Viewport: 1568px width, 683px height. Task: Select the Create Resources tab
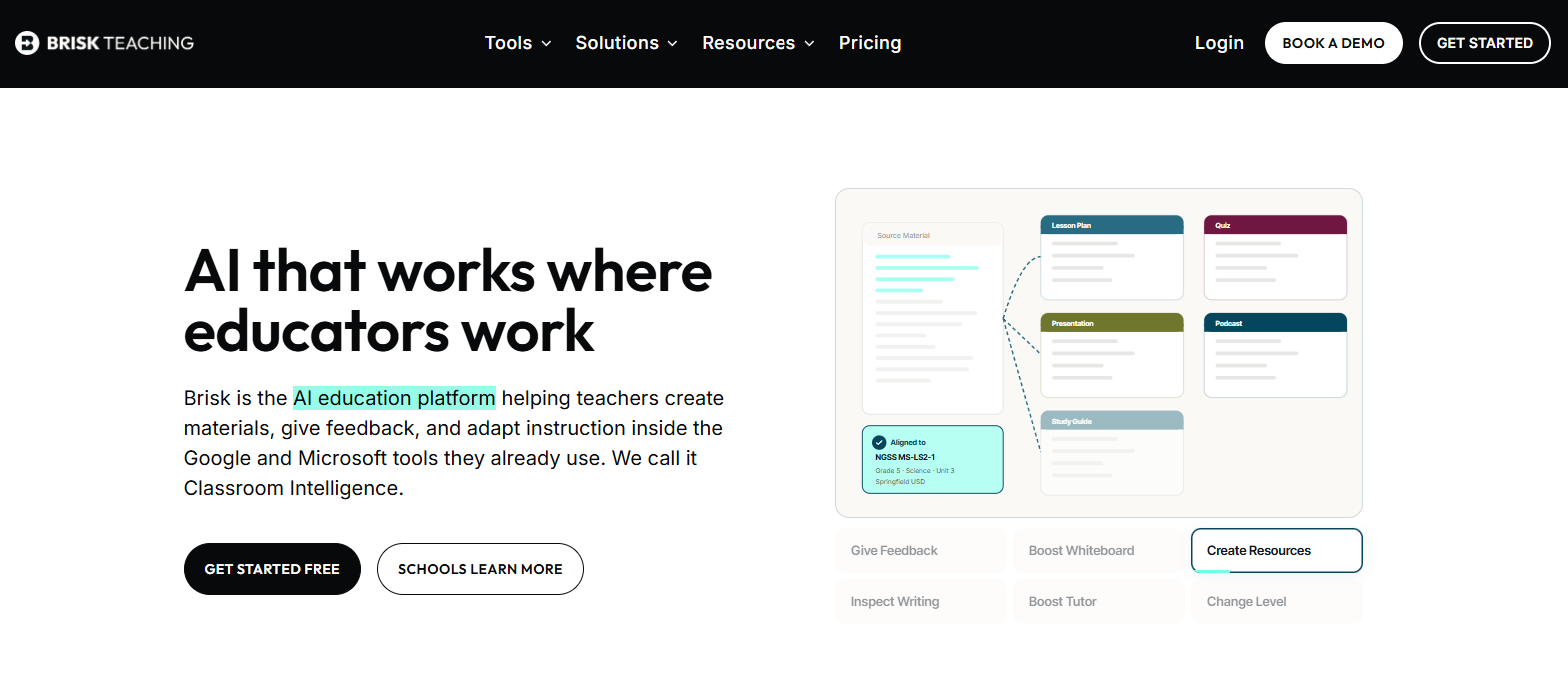[1277, 551]
